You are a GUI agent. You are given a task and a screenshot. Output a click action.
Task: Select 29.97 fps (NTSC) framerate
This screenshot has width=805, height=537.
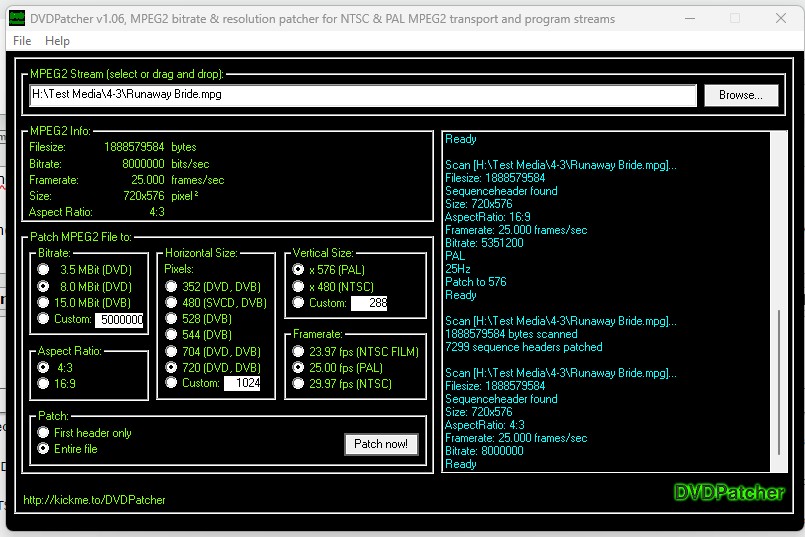click(x=299, y=383)
